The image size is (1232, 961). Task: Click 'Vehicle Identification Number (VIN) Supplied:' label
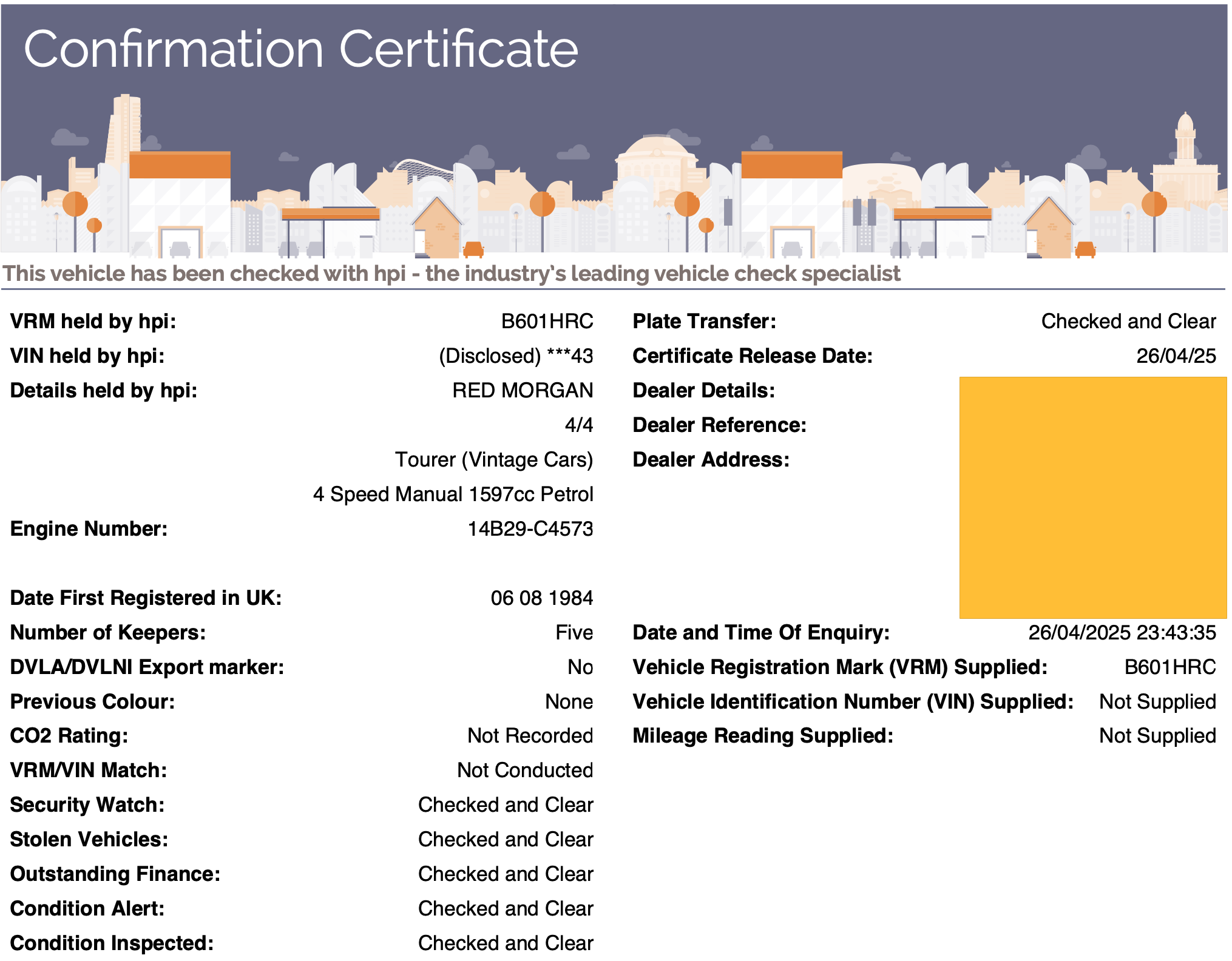coord(853,701)
